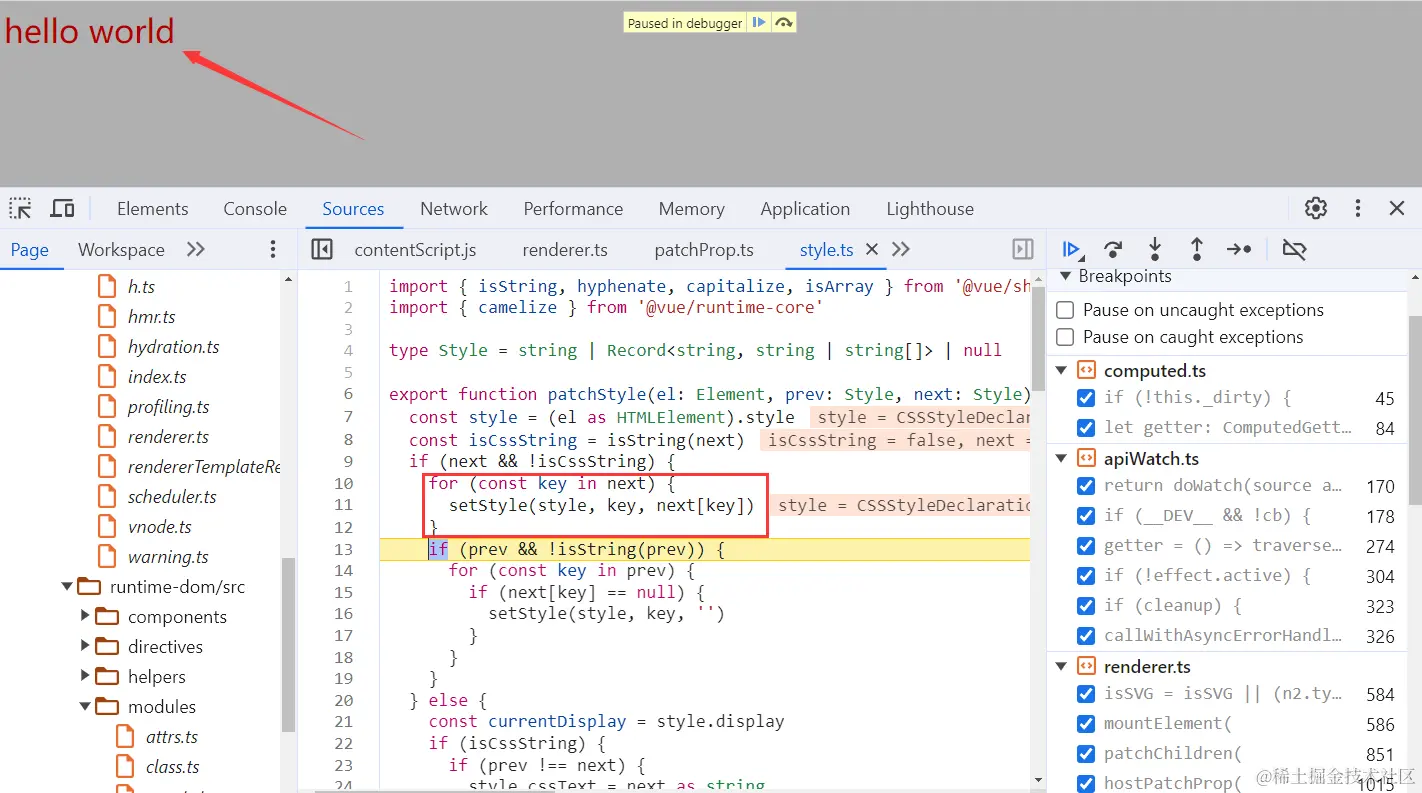Switch to patchProp.ts file tab
The width and height of the screenshot is (1422, 793).
click(704, 249)
